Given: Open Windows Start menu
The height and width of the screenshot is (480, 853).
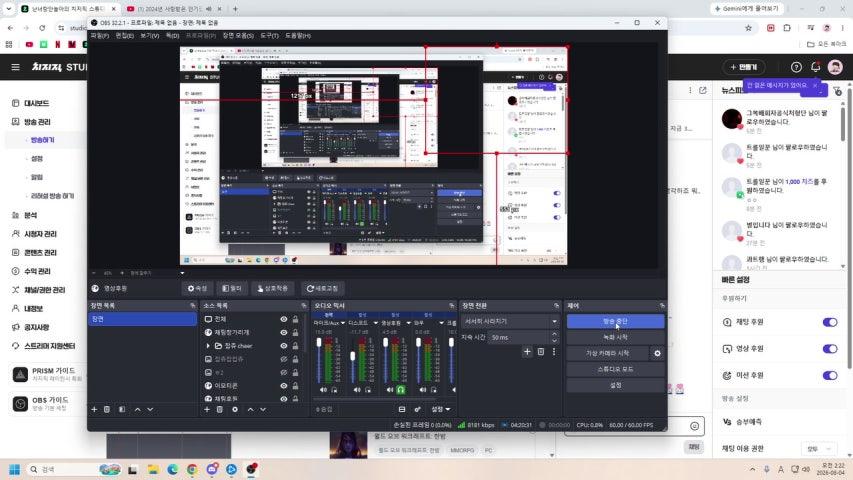Looking at the screenshot, I should (x=15, y=469).
